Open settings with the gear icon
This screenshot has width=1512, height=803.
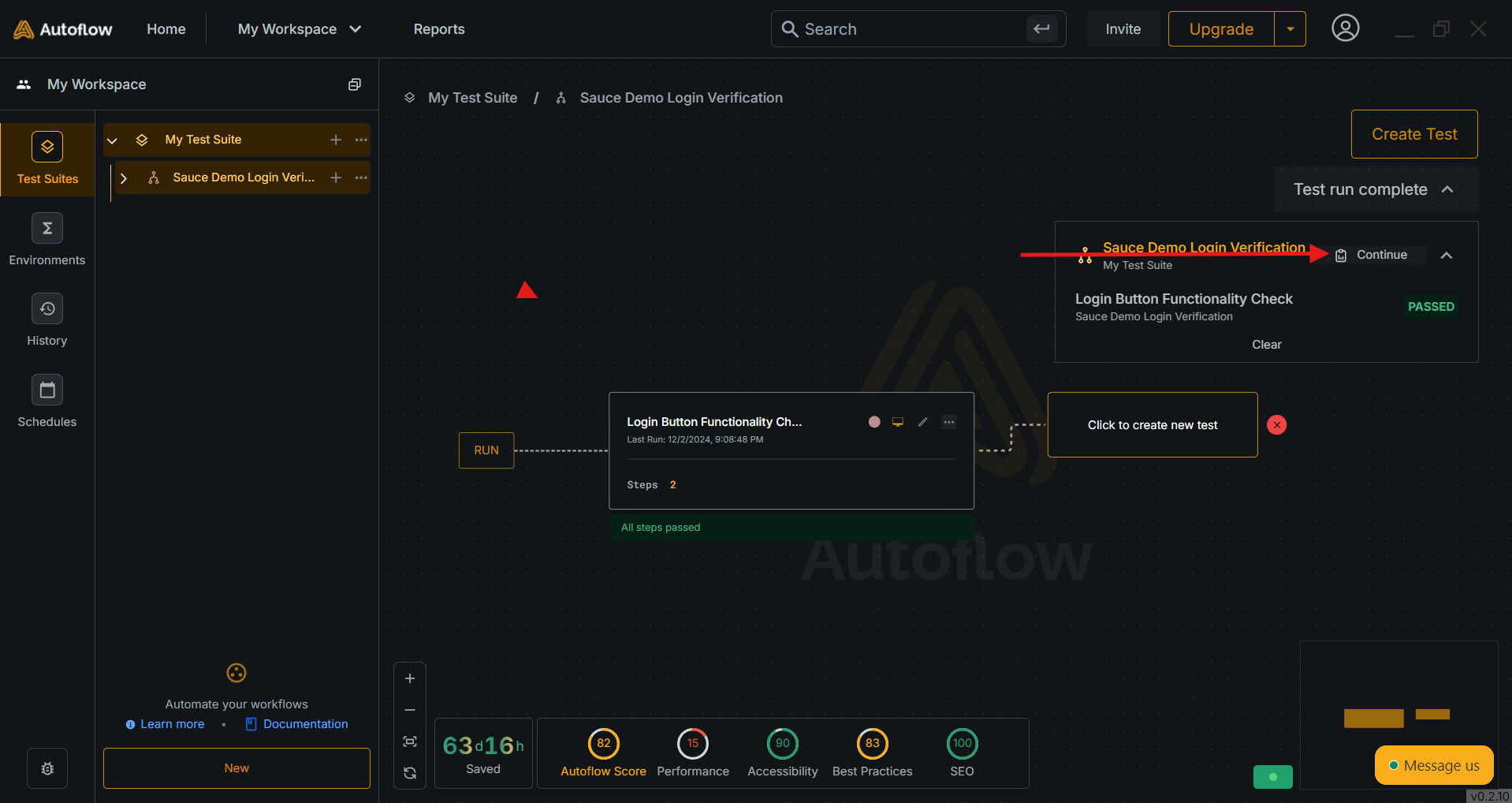(x=47, y=768)
